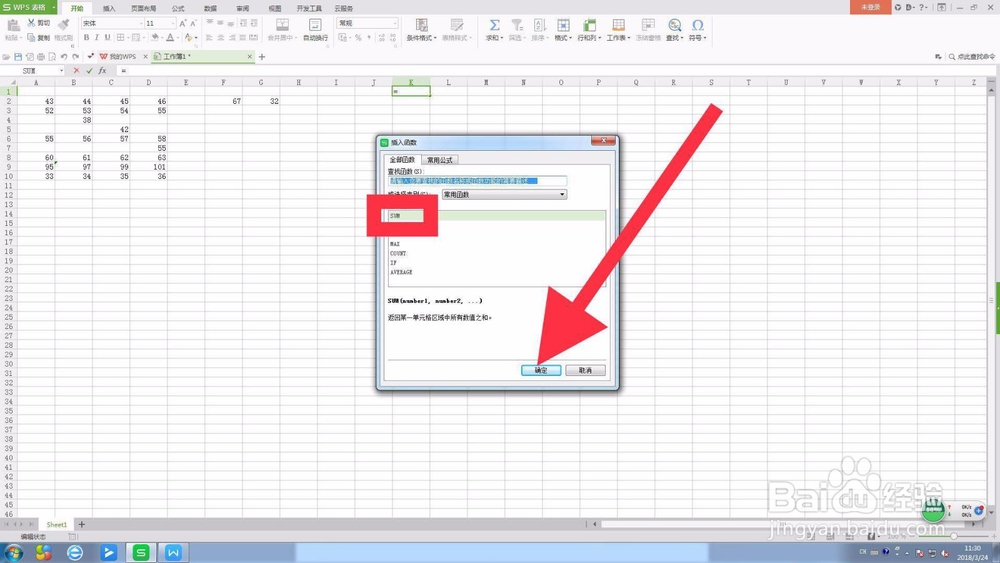Screen dimensions: 1000x563
Task: Click the cut (剪切) scissors icon
Action: click(31, 23)
